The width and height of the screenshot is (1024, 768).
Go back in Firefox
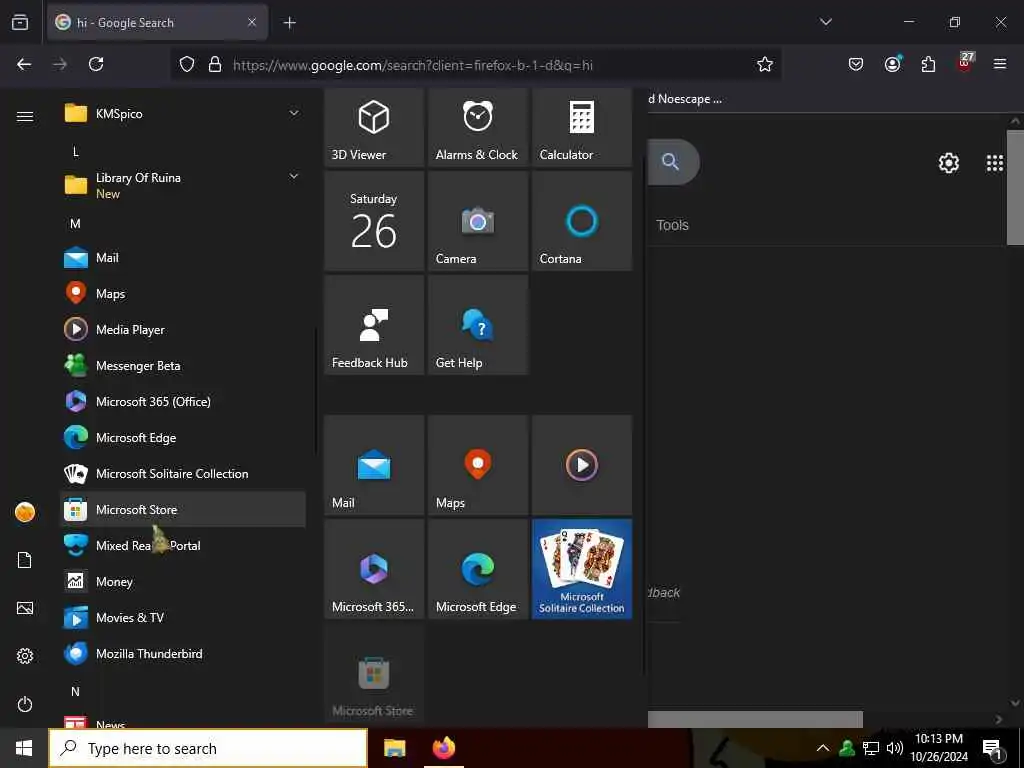[x=24, y=64]
